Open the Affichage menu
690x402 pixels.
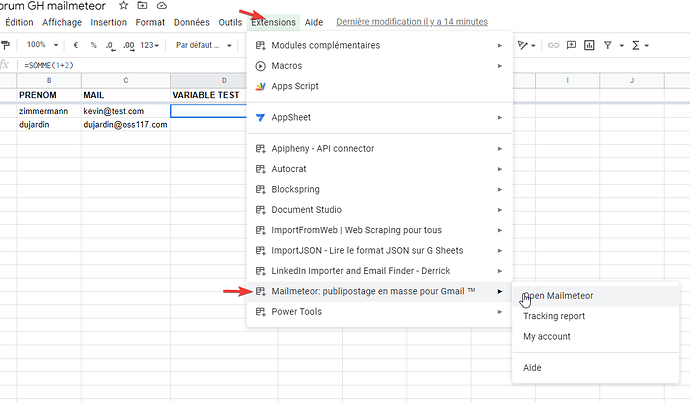(x=62, y=22)
